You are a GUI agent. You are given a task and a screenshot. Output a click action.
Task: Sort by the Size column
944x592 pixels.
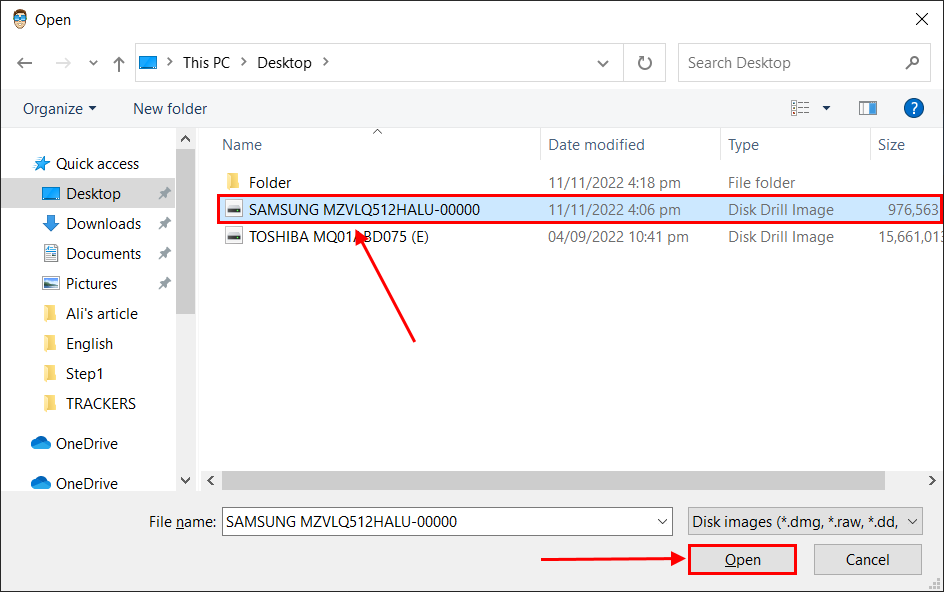click(891, 145)
